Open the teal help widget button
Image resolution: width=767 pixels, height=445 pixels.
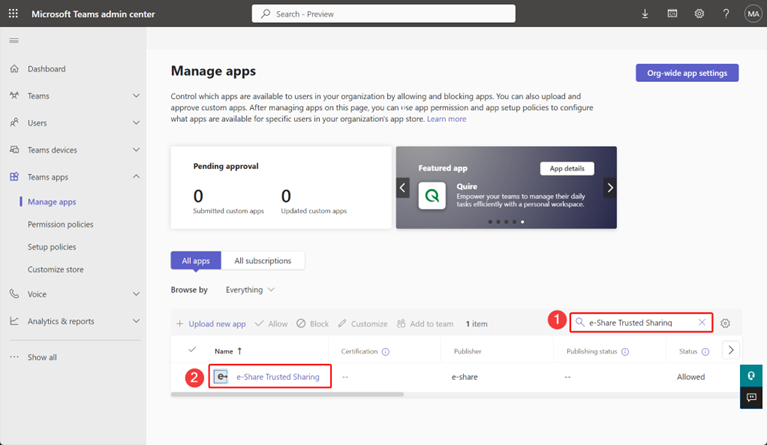point(751,376)
